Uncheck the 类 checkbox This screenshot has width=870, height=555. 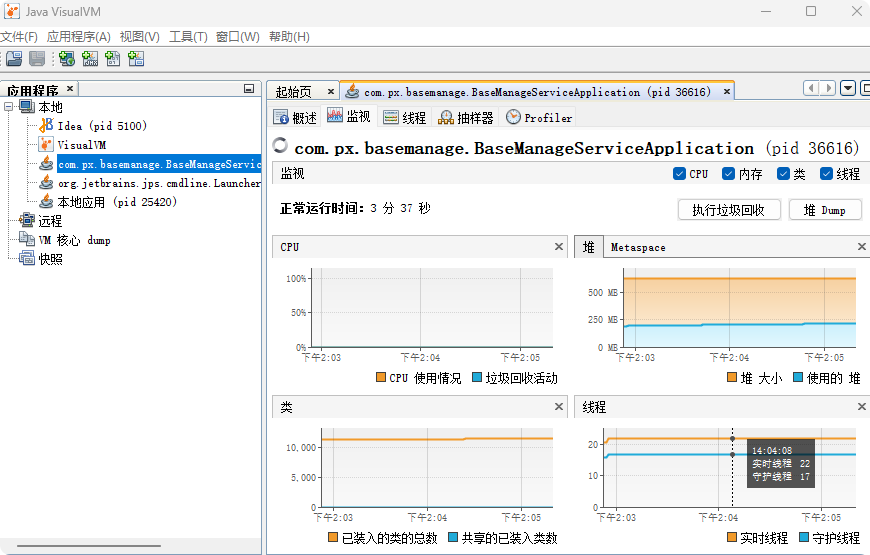[783, 174]
